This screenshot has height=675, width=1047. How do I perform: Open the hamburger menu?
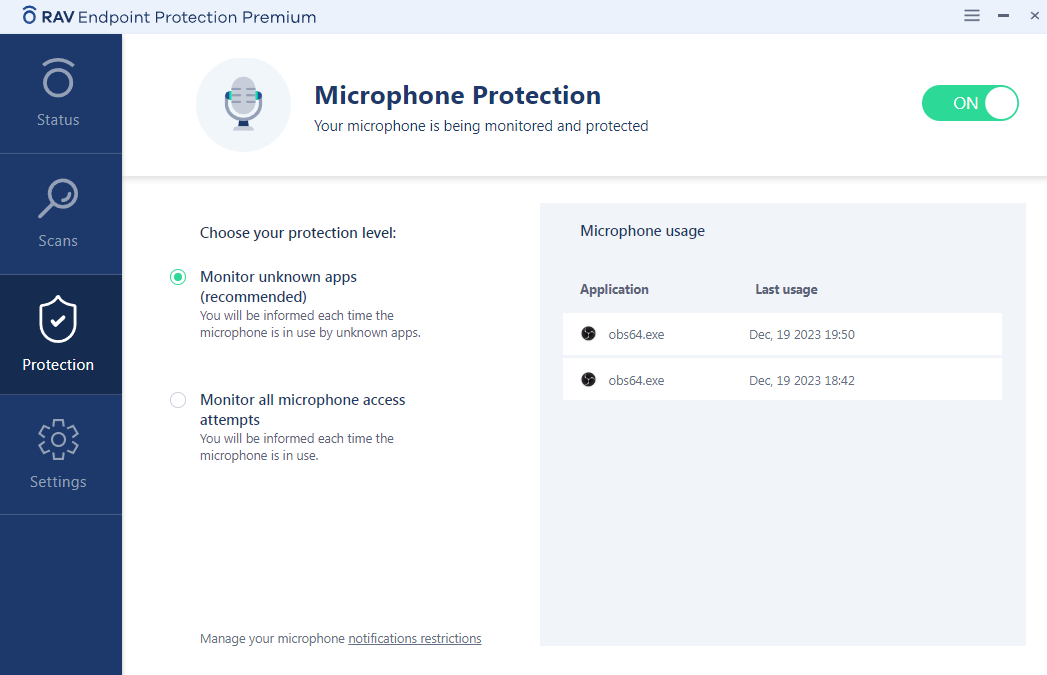click(971, 16)
